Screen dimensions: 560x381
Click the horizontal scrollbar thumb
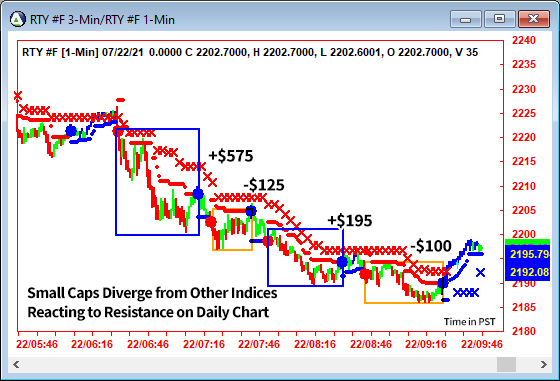pos(506,365)
